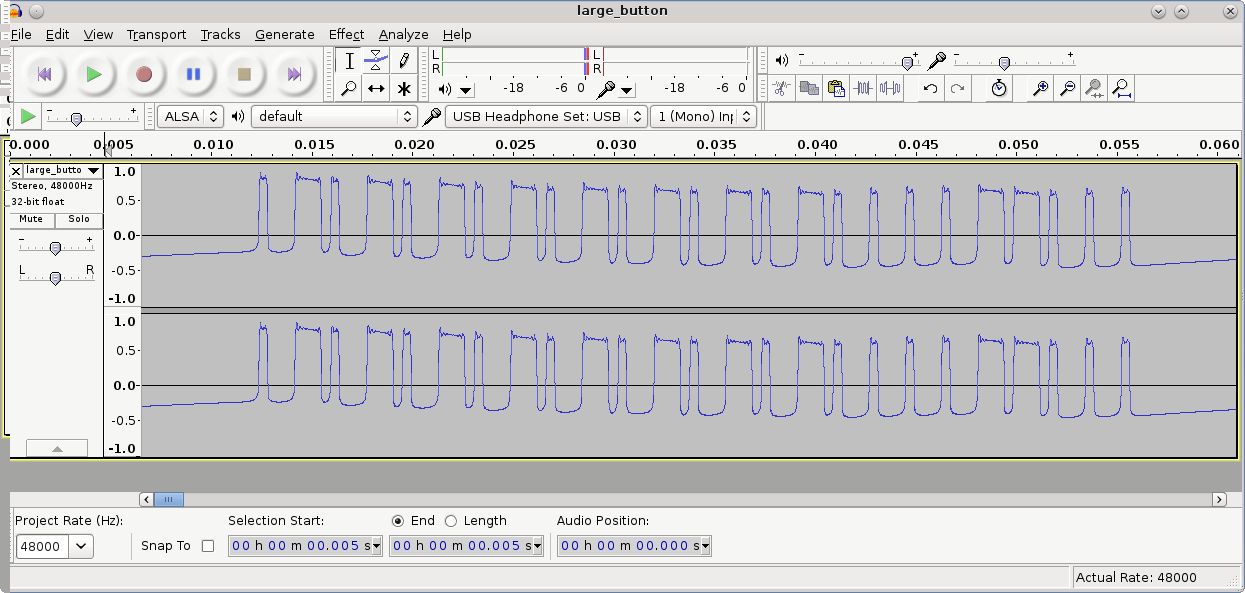Pause with the blue Pause button
1245x593 pixels.
(194, 74)
